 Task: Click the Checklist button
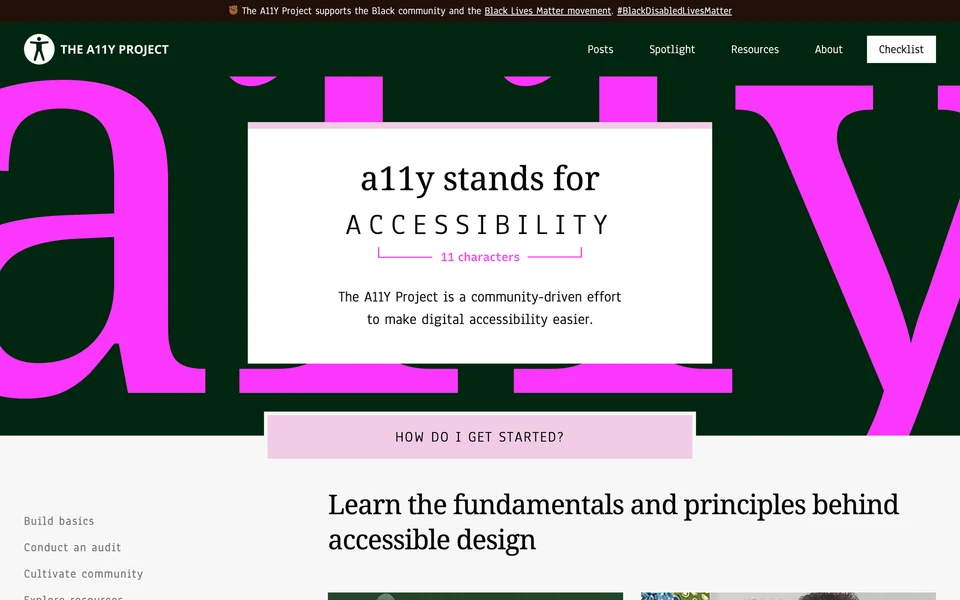tap(901, 49)
